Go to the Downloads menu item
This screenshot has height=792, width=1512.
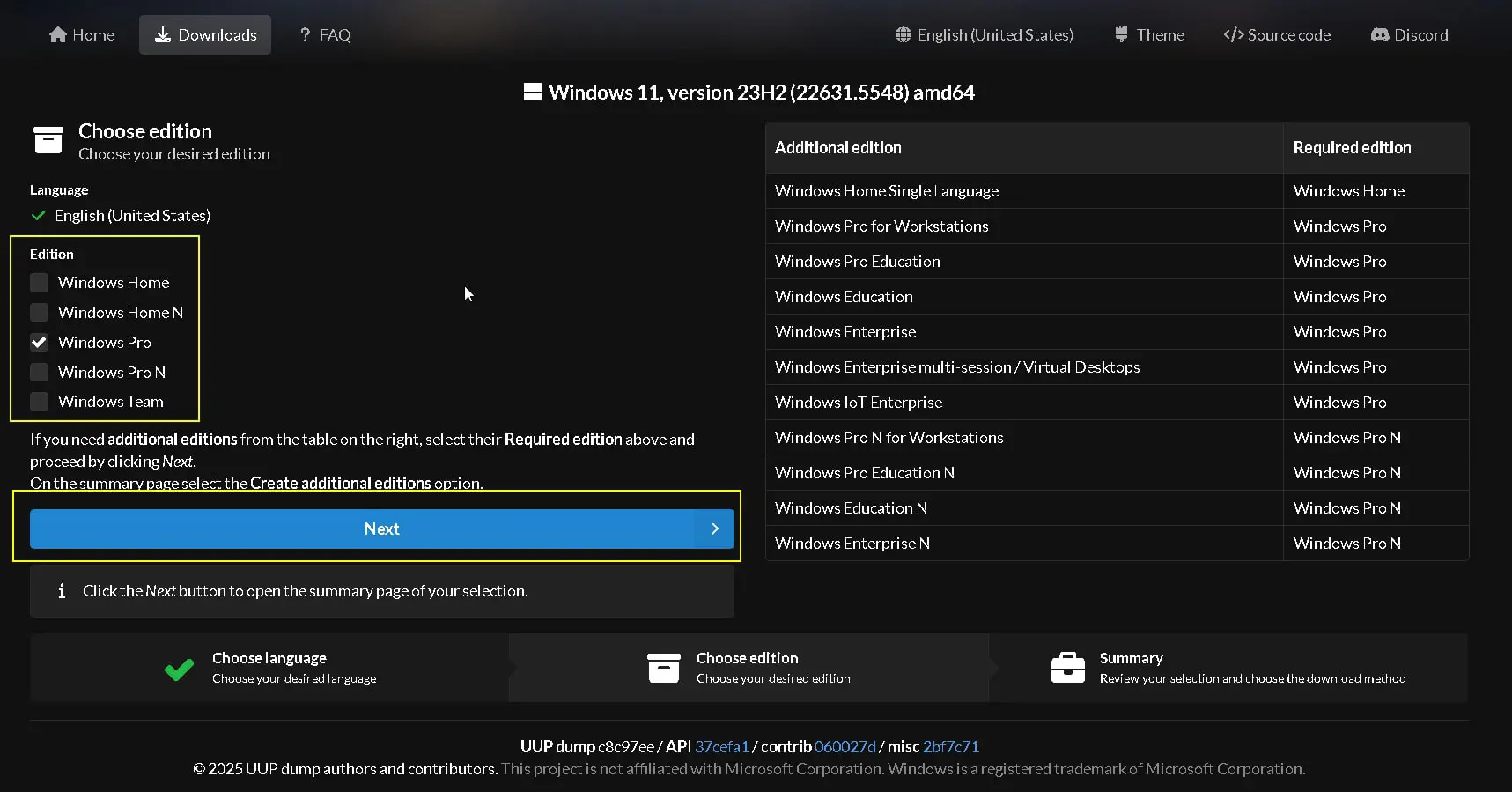[x=205, y=34]
